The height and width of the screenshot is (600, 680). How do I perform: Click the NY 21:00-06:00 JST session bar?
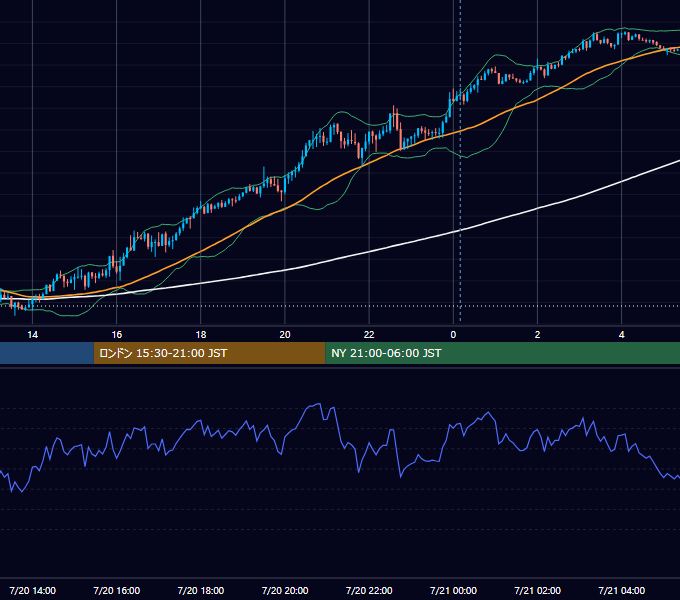(x=503, y=353)
